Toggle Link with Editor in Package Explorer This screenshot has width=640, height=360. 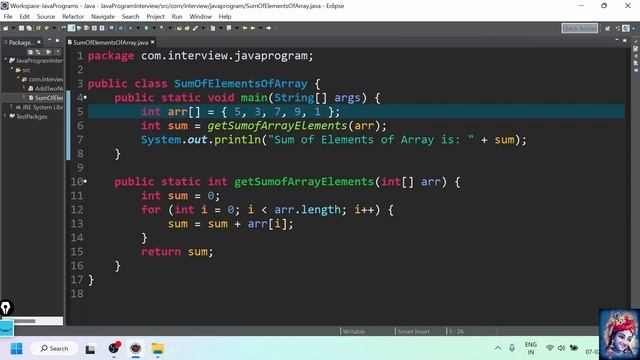pos(38,52)
